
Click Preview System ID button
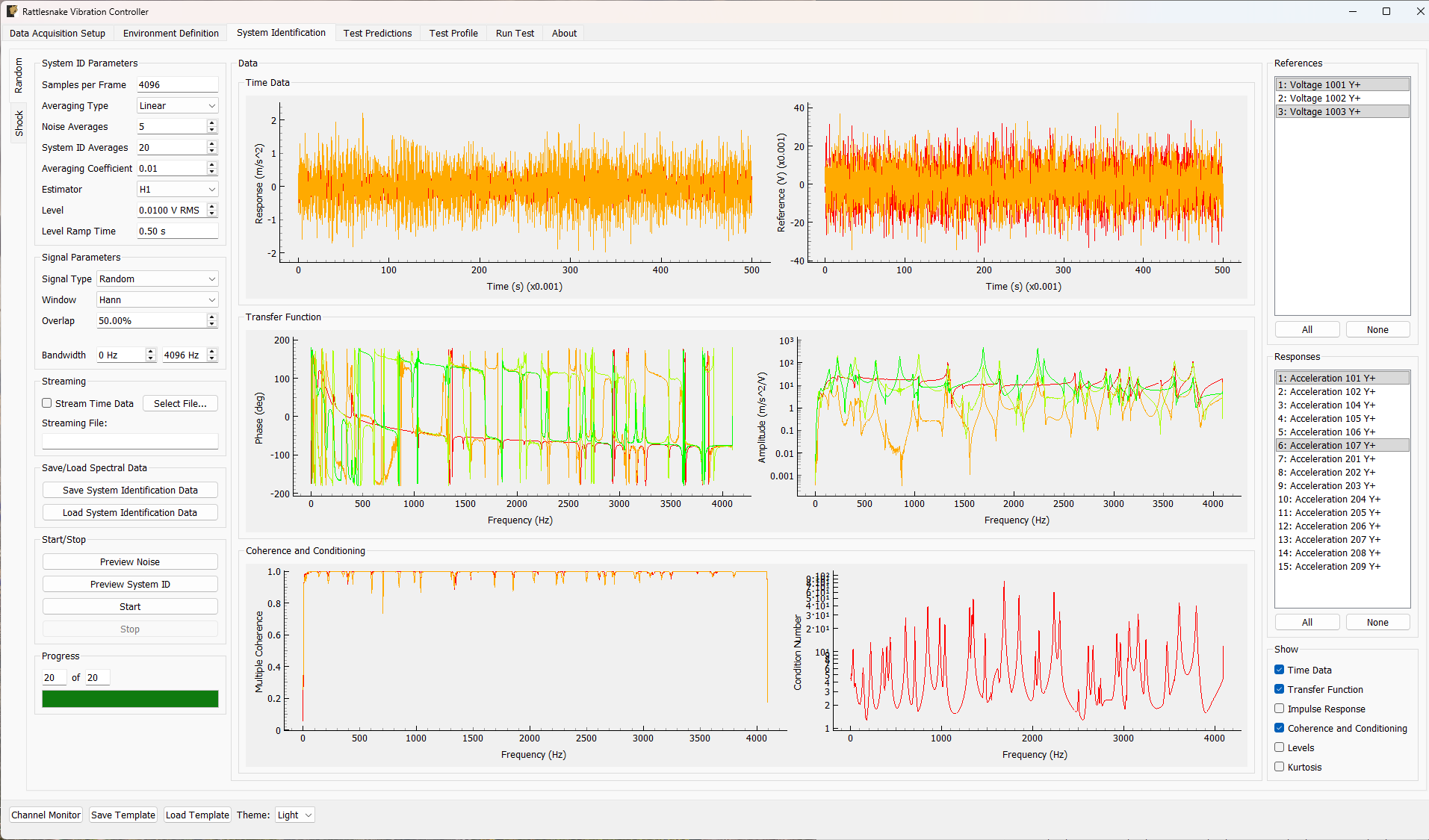[x=130, y=584]
